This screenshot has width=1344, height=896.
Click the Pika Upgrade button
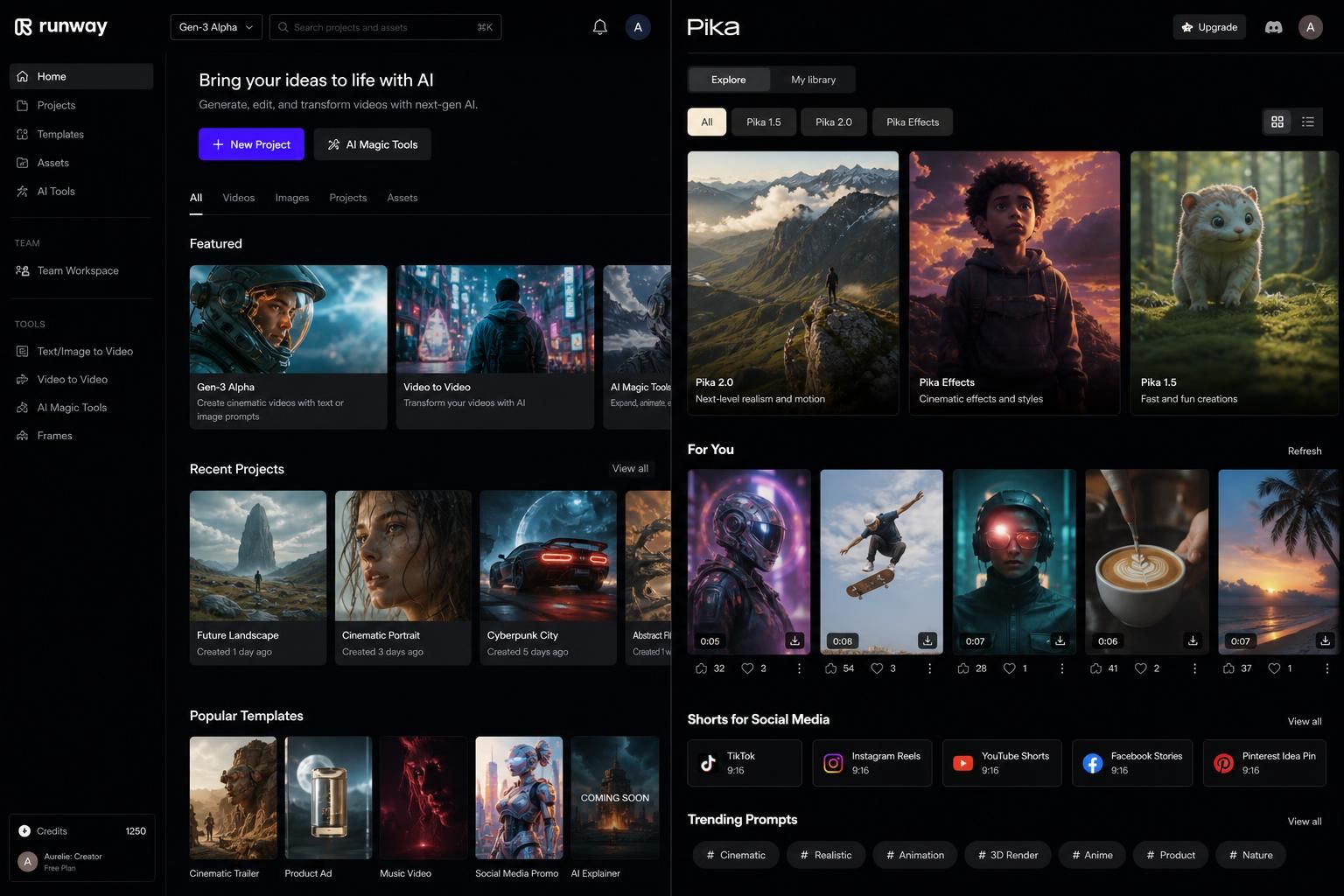click(x=1210, y=27)
